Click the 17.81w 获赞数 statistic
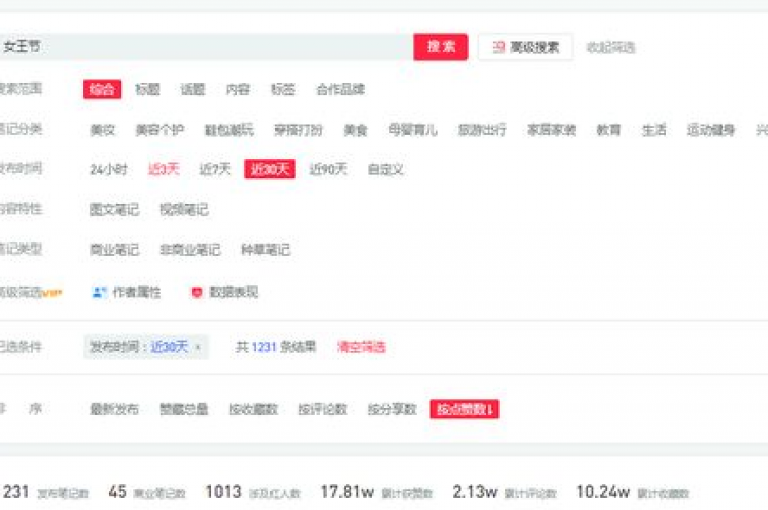 pyautogui.click(x=377, y=492)
